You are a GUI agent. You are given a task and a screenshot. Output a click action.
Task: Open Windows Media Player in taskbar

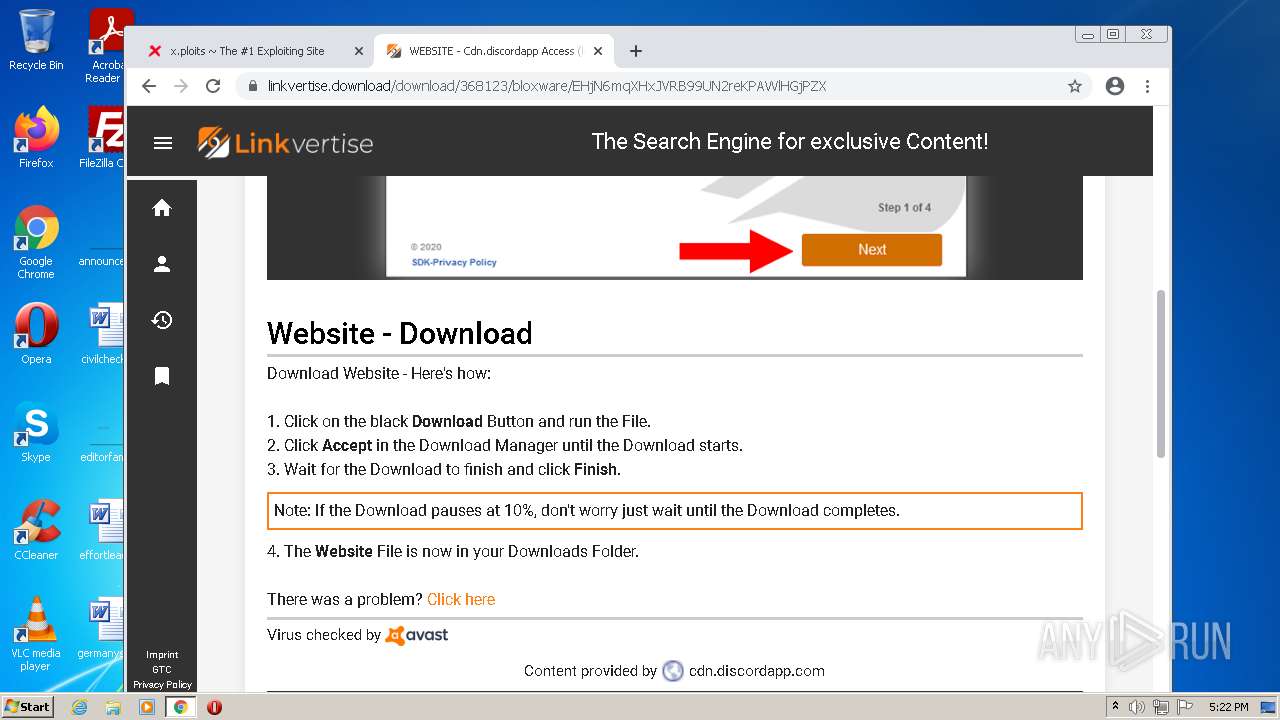pos(147,707)
